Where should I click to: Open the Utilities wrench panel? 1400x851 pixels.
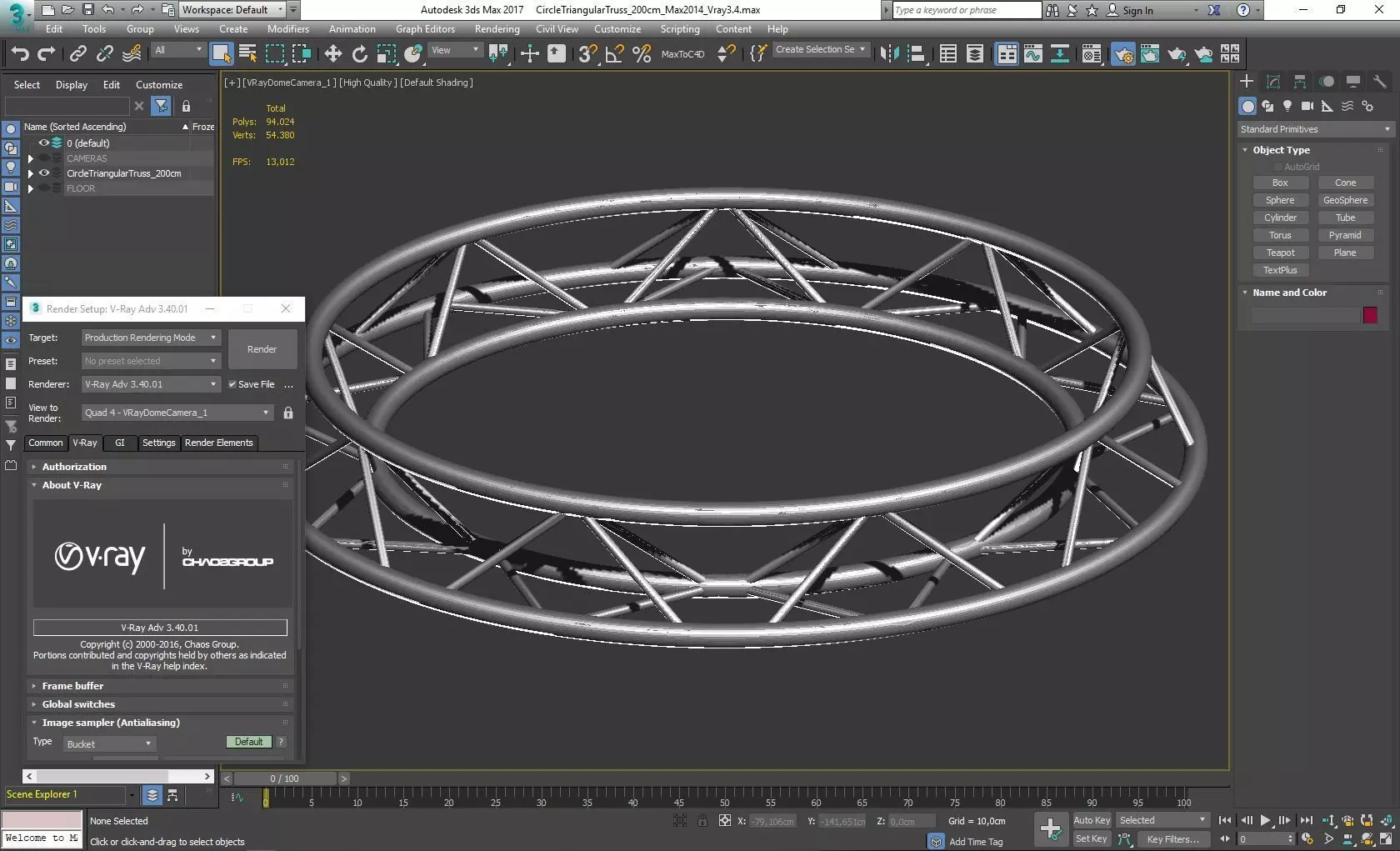click(1380, 81)
